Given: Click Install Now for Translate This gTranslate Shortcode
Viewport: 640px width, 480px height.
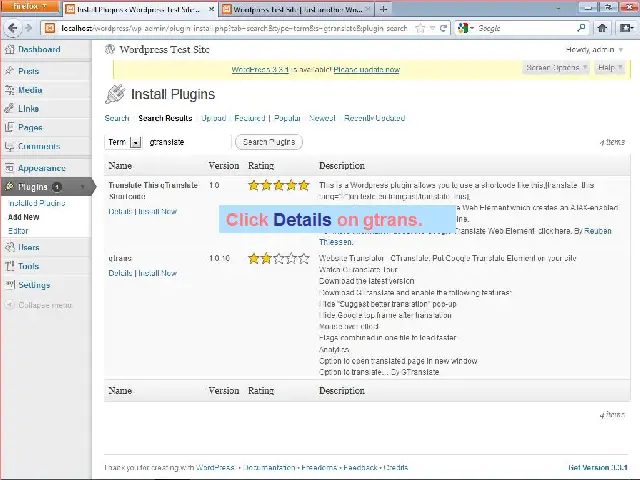Looking at the screenshot, I should [158, 211].
